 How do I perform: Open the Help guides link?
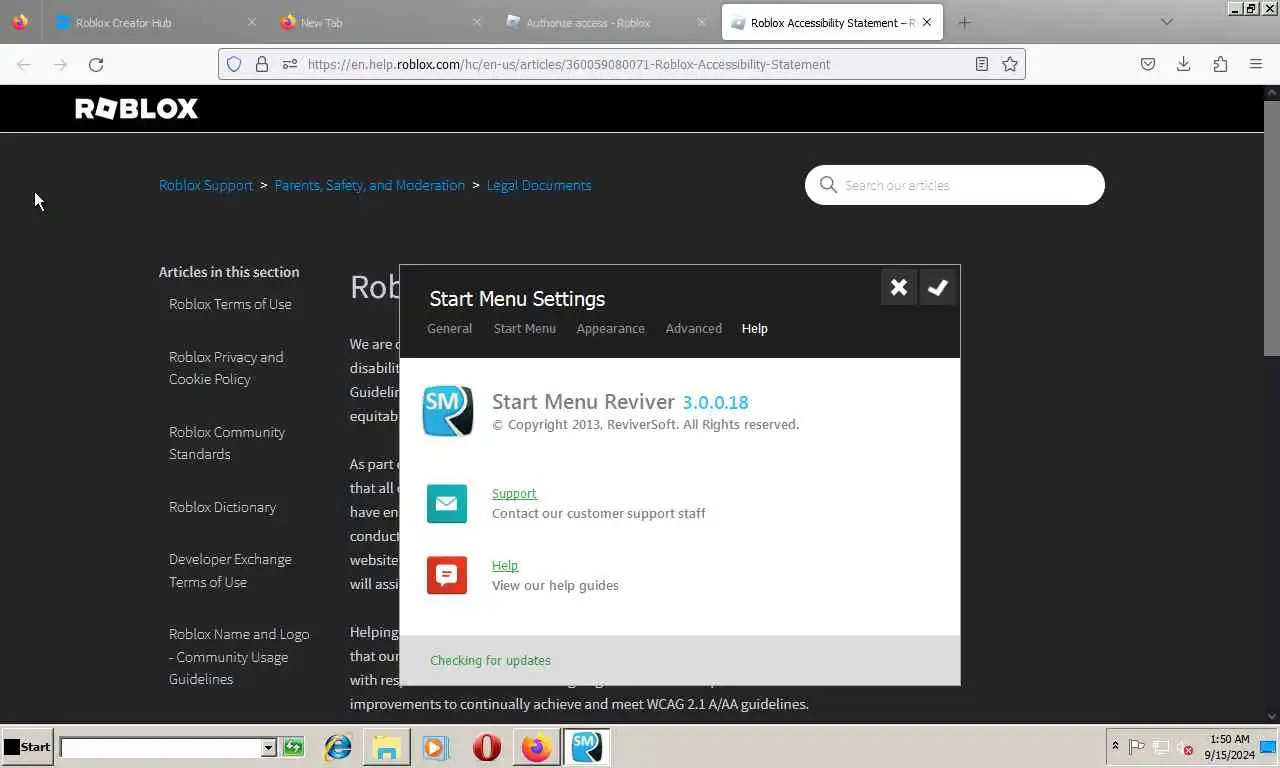504,565
